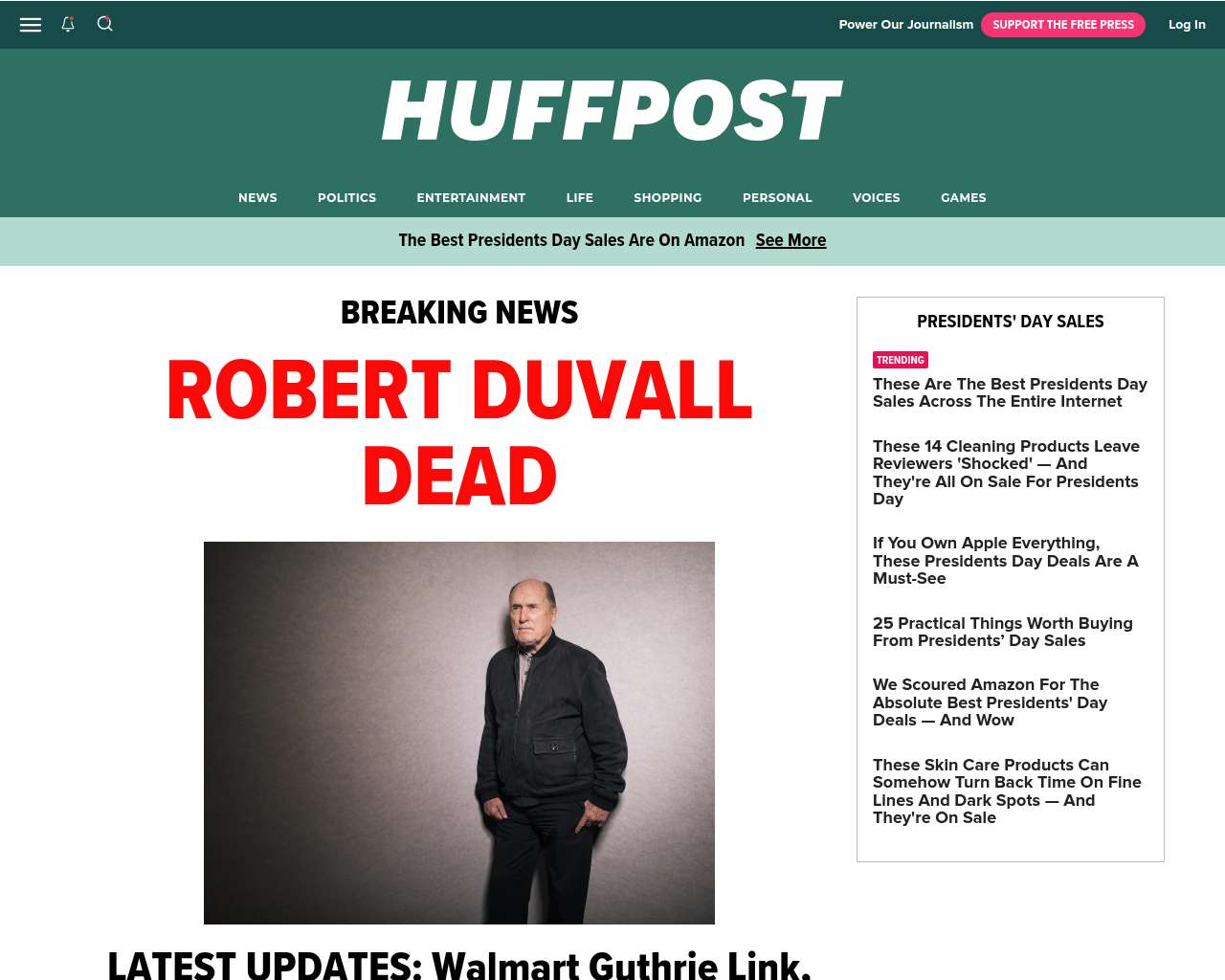Click the HuffPost logo
The width and height of the screenshot is (1225, 980).
point(612,111)
